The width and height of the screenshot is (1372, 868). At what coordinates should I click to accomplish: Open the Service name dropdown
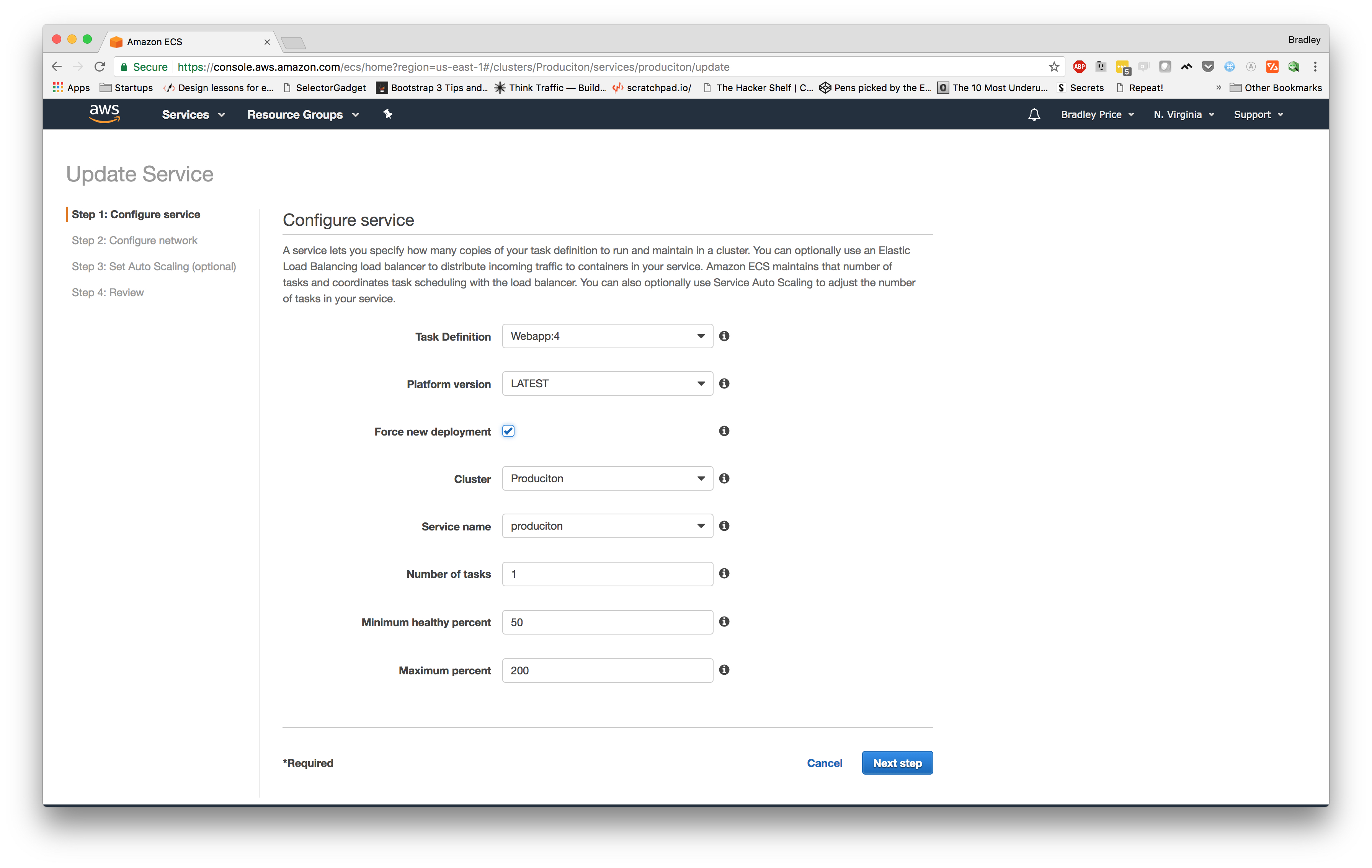pyautogui.click(x=608, y=526)
